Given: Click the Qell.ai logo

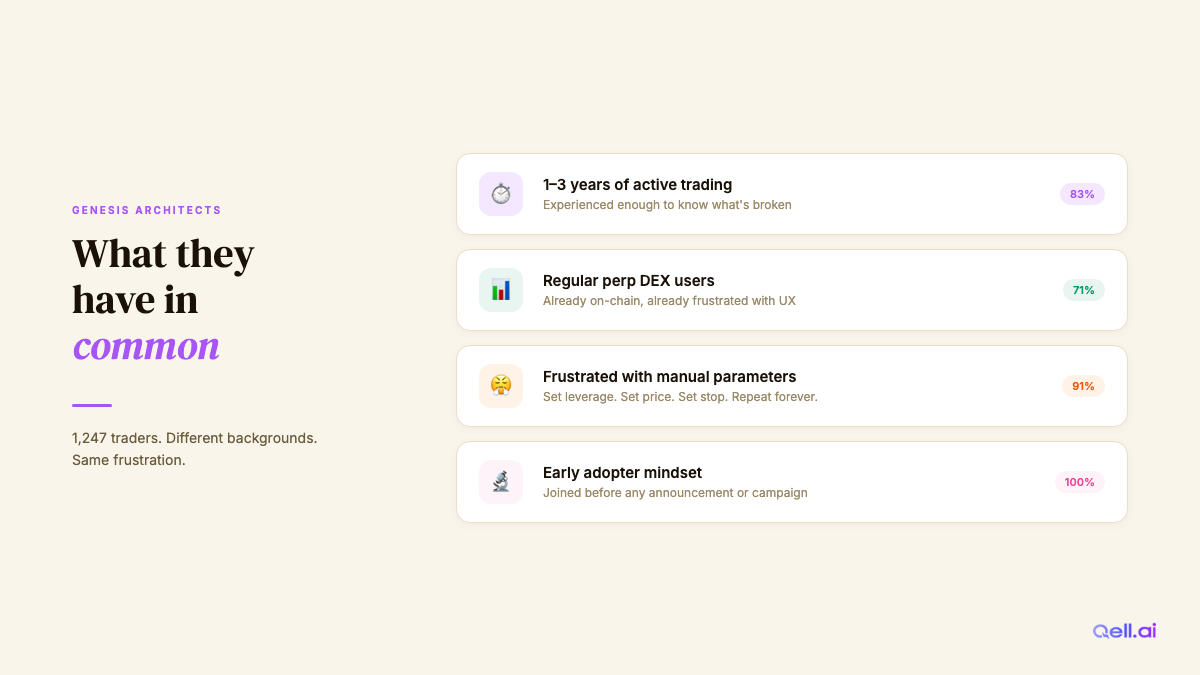Looking at the screenshot, I should pyautogui.click(x=1124, y=631).
